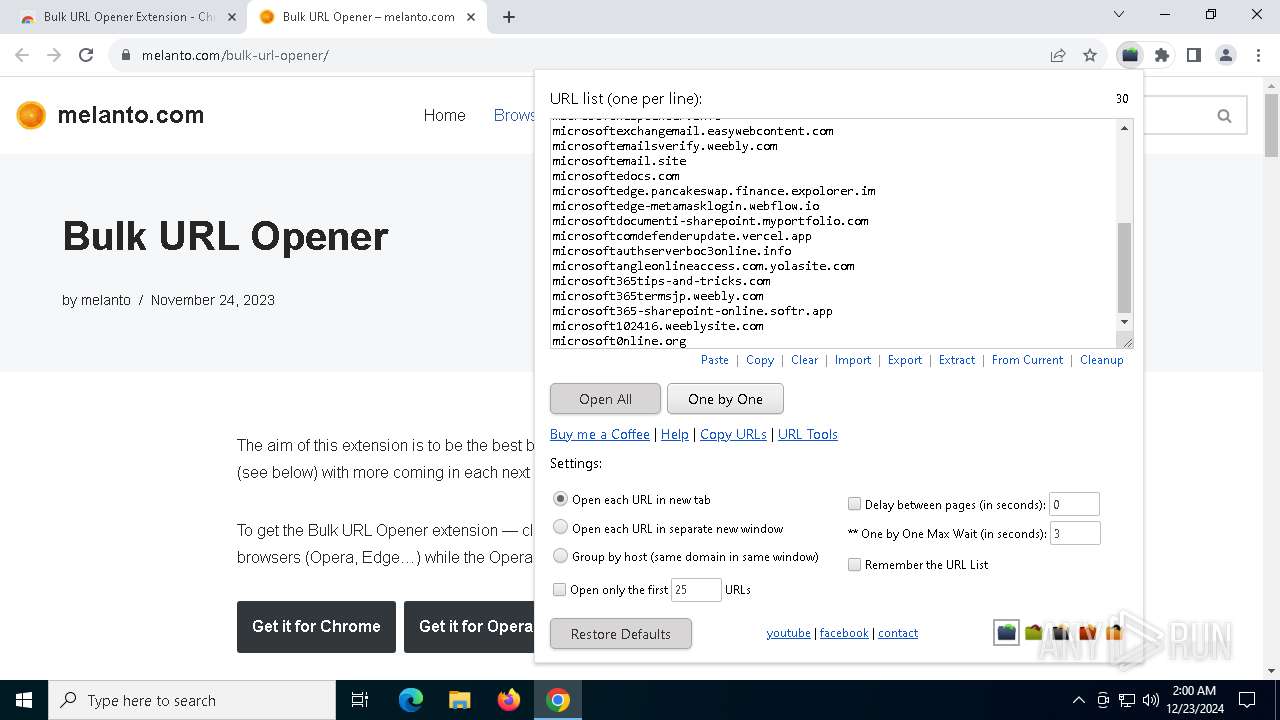
Task: Select Group by host option
Action: click(x=561, y=556)
